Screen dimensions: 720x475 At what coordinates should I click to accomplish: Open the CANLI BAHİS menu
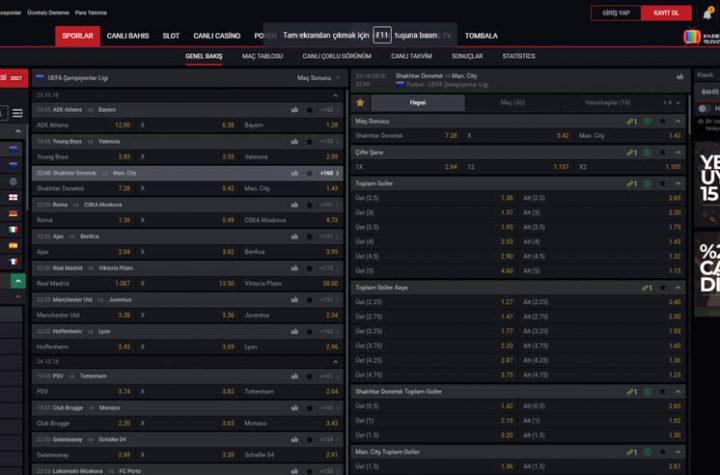(128, 36)
